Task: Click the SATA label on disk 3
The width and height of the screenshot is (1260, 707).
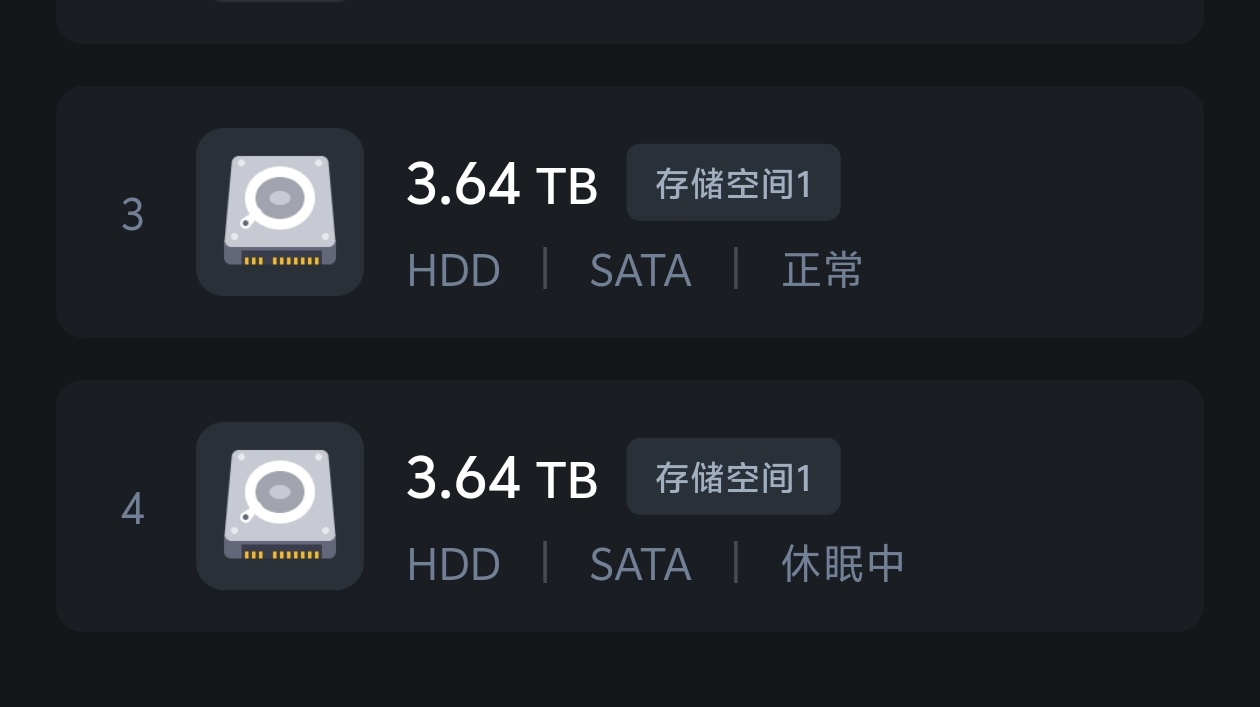Action: pos(640,271)
